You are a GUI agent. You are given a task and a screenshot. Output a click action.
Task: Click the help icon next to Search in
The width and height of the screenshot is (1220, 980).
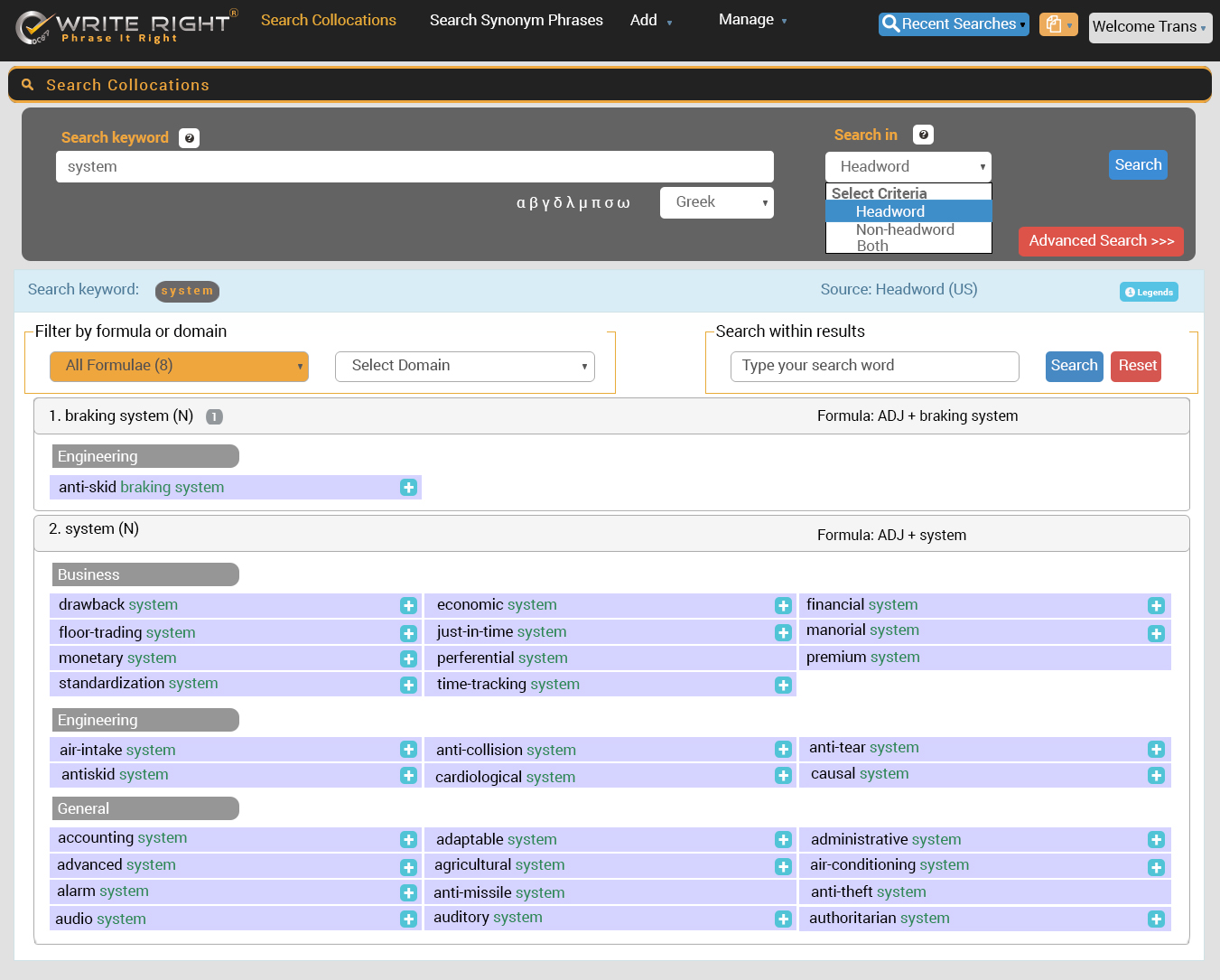tap(923, 135)
